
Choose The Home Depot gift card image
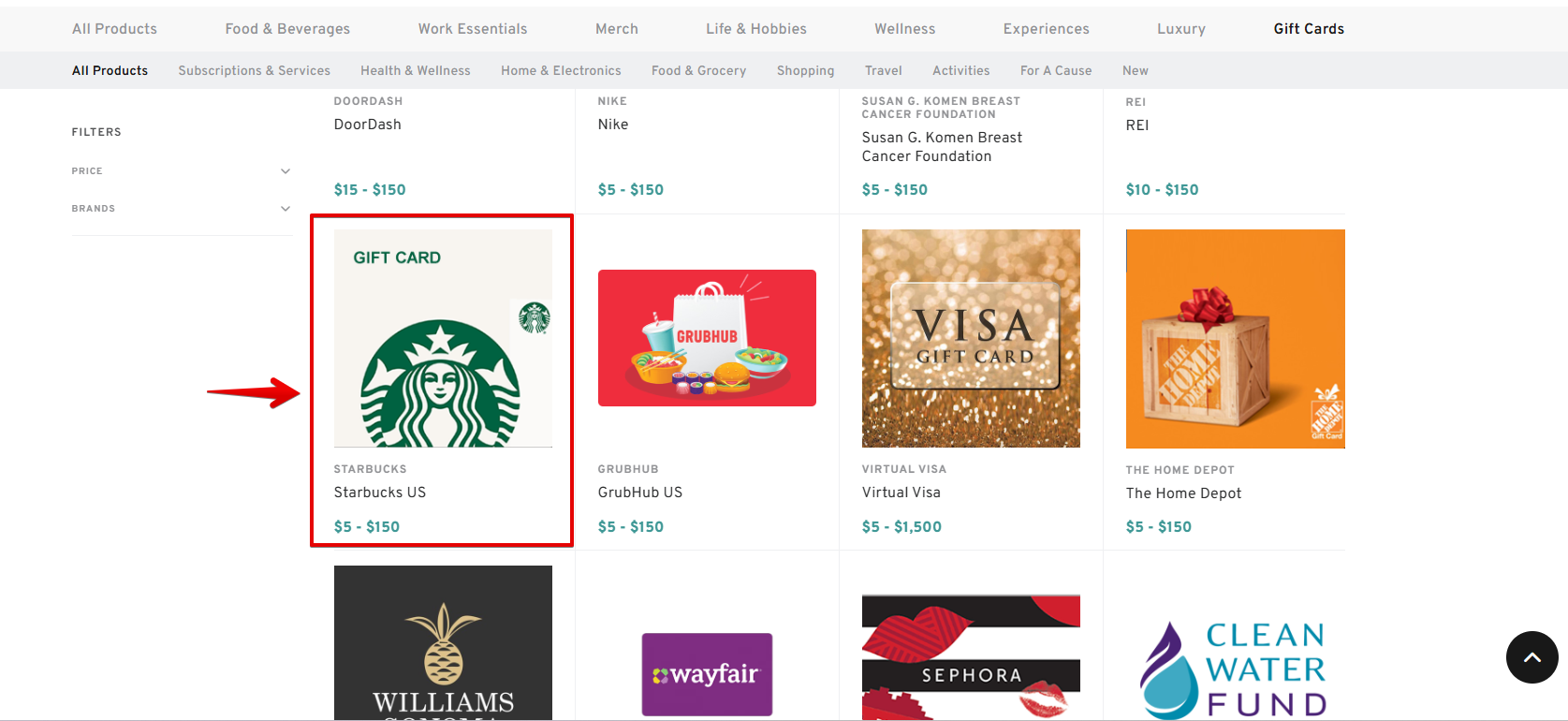coord(1235,338)
